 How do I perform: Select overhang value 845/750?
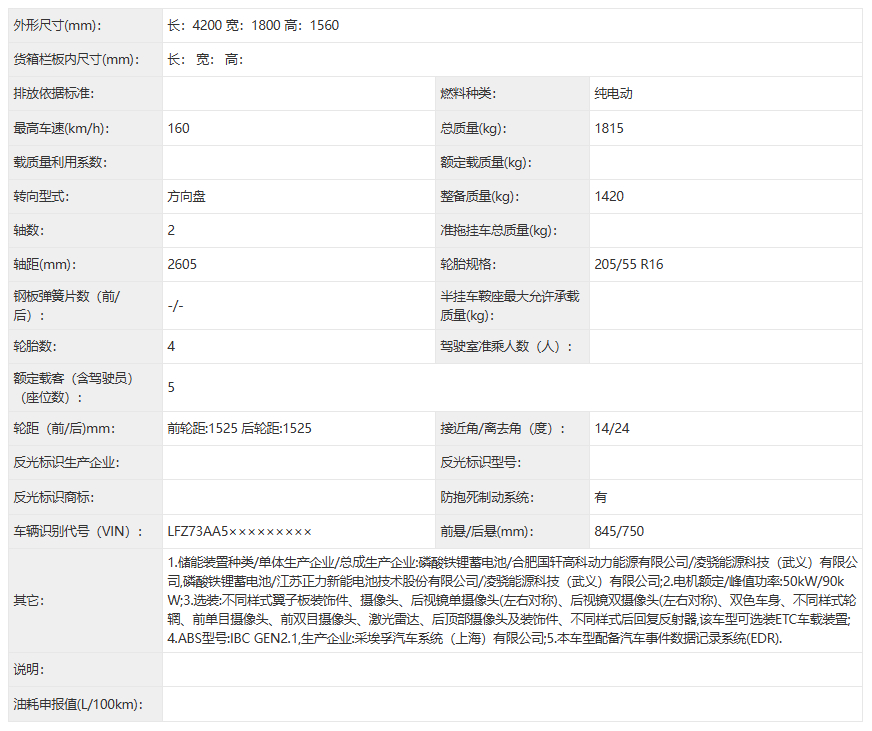click(619, 531)
